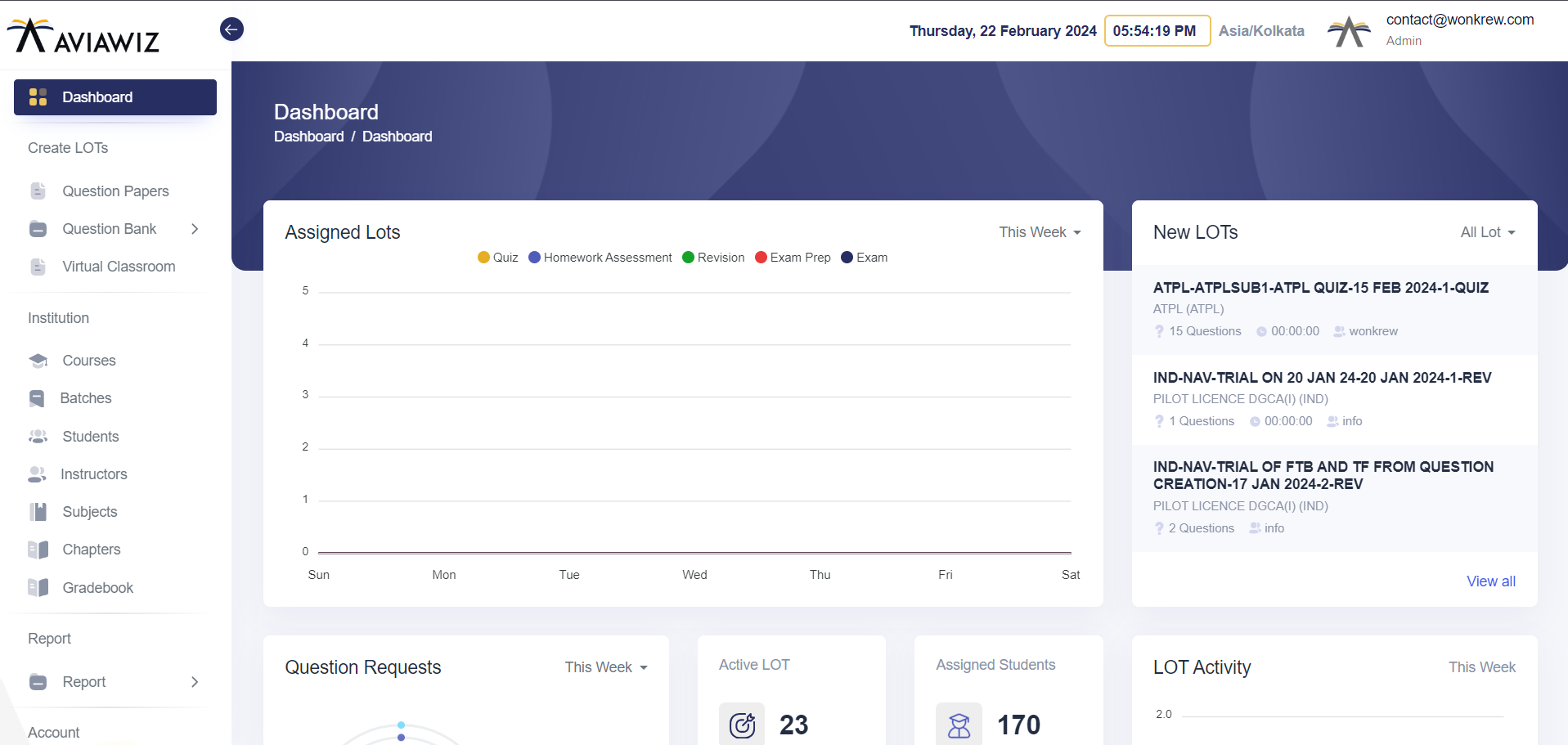Click the Subjects book icon
Viewport: 1568px width, 745px height.
[x=38, y=512]
